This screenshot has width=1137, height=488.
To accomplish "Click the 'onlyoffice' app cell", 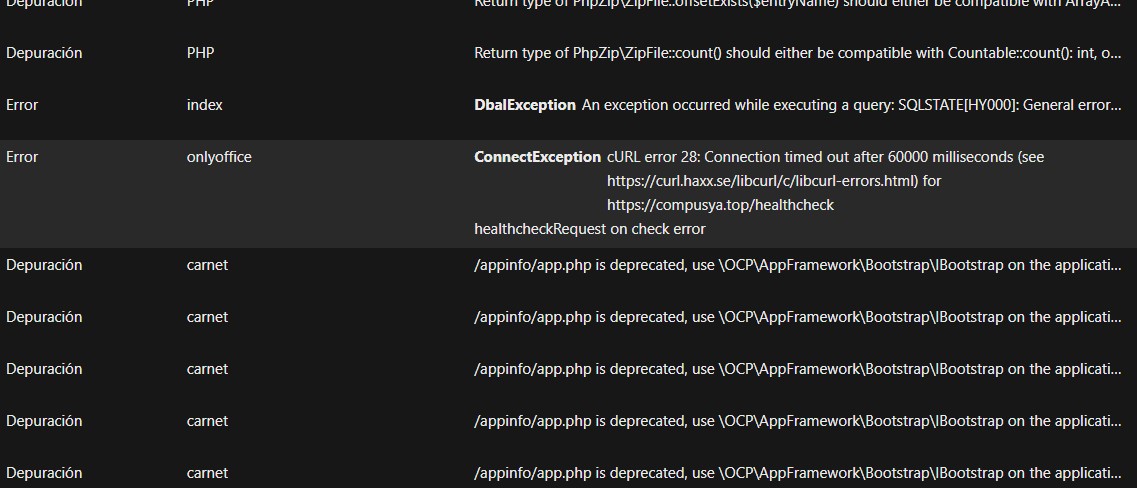I will pos(219,157).
